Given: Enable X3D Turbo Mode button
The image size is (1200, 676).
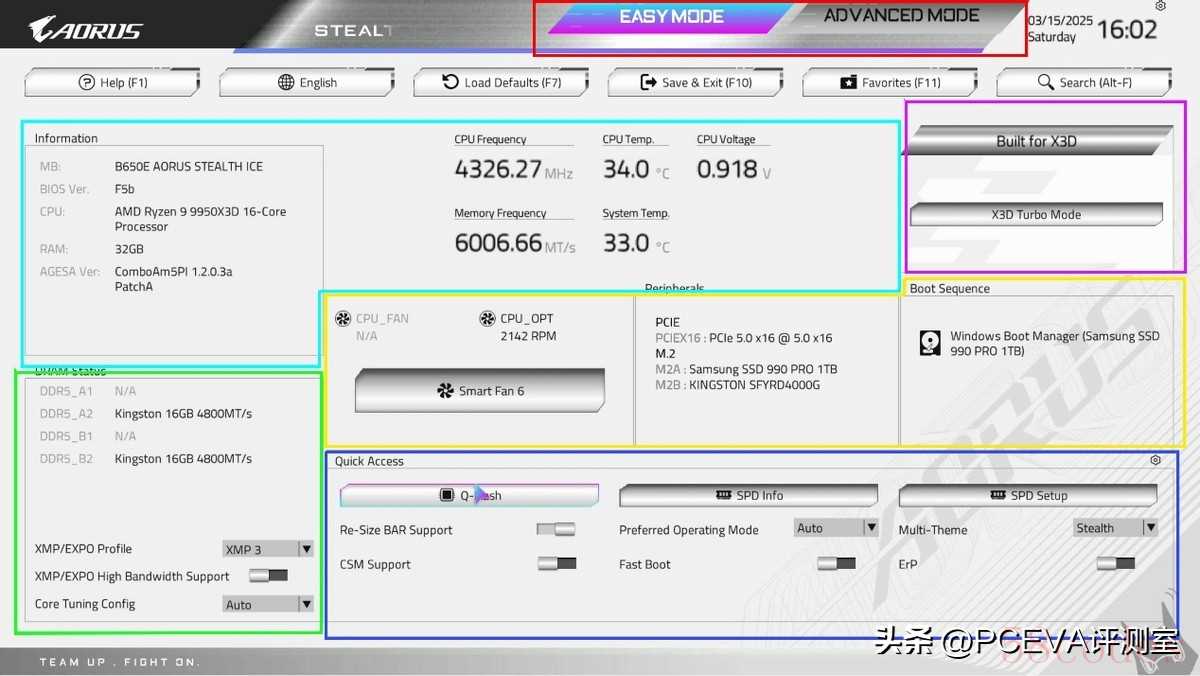Looking at the screenshot, I should [x=1036, y=214].
